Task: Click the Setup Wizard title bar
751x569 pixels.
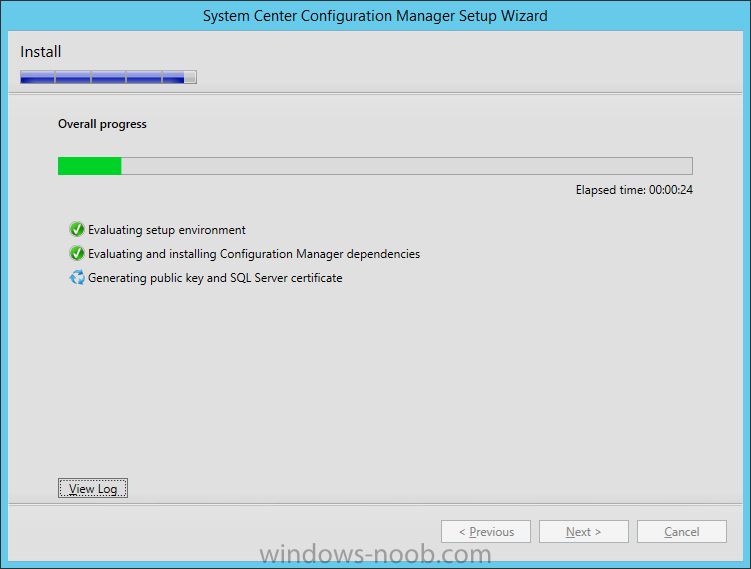Action: point(375,16)
